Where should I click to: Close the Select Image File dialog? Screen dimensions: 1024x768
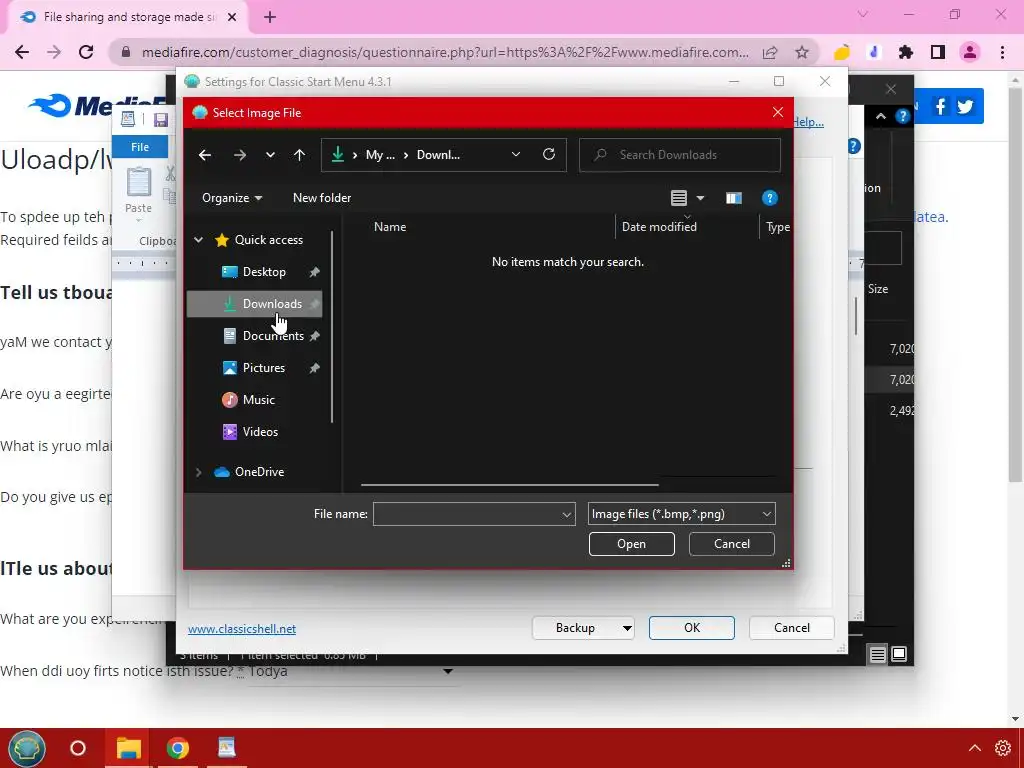[777, 112]
